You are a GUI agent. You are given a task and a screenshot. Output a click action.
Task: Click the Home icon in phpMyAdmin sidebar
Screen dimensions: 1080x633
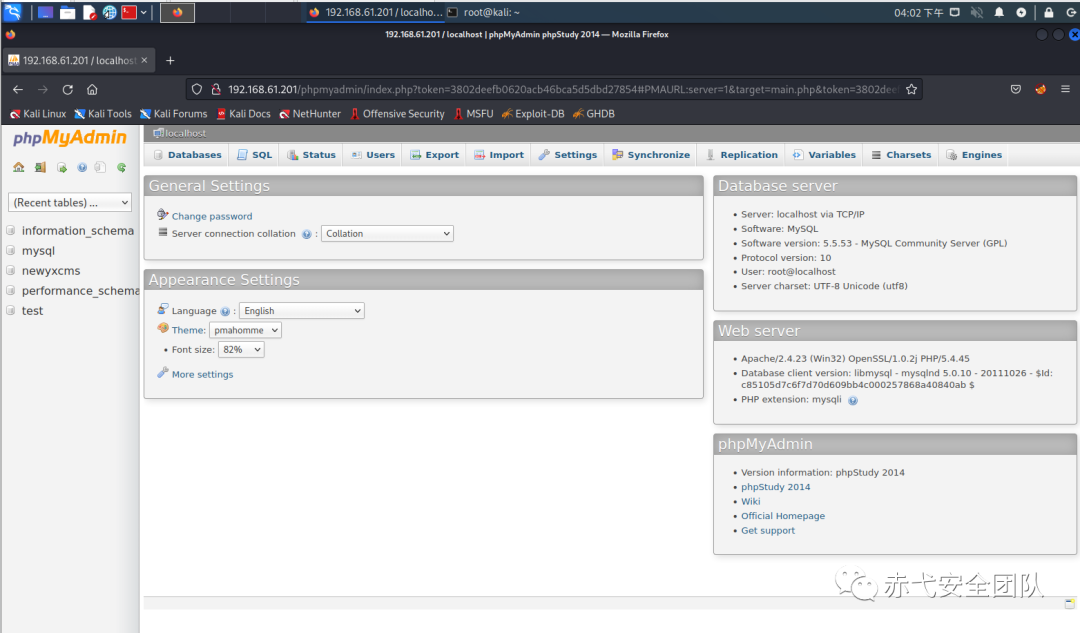pyautogui.click(x=19, y=167)
